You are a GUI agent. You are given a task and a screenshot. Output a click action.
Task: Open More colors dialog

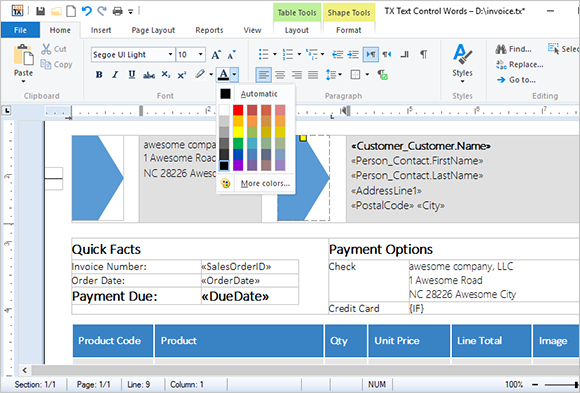tap(255, 183)
